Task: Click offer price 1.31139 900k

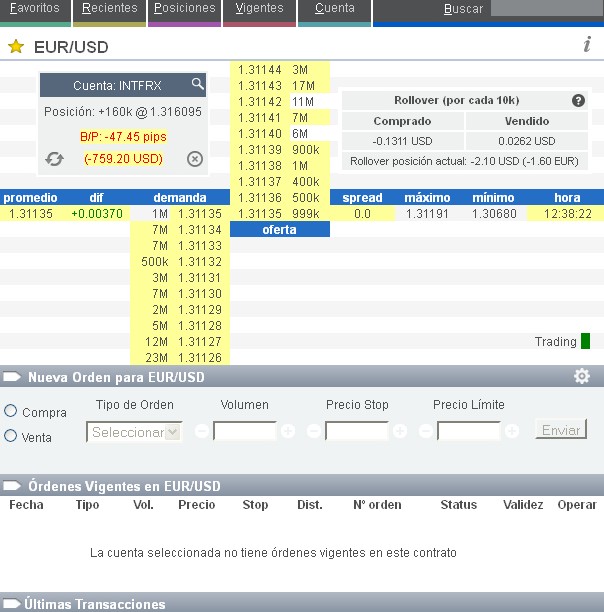Action: click(x=280, y=149)
